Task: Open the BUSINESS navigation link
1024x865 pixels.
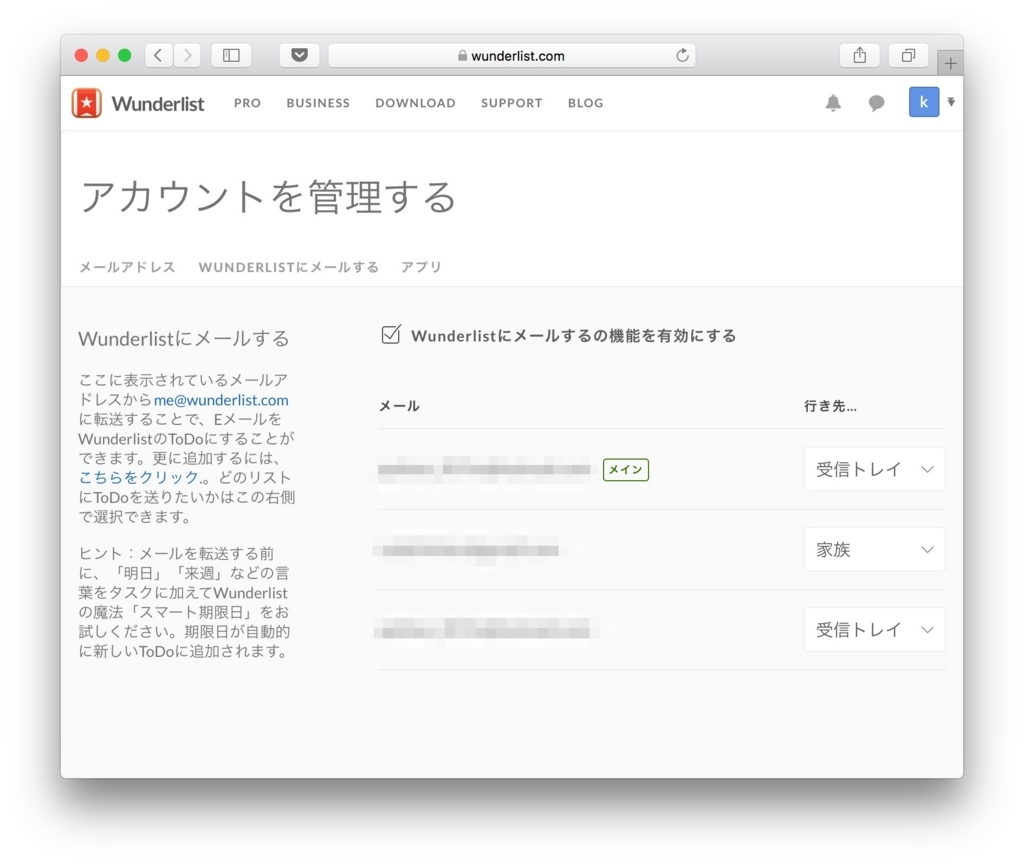Action: click(x=318, y=103)
